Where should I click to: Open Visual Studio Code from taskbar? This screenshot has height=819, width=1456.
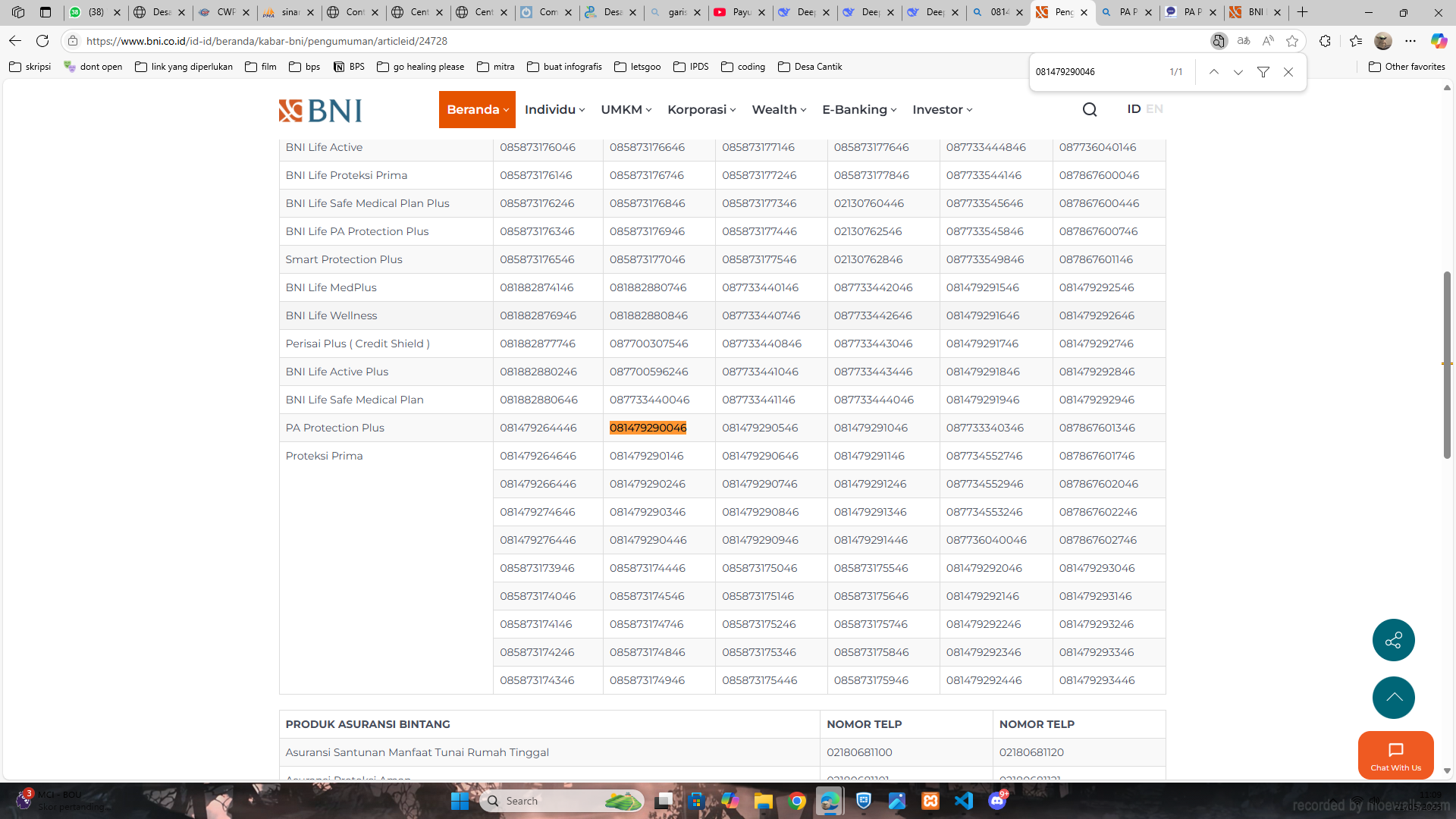[964, 801]
